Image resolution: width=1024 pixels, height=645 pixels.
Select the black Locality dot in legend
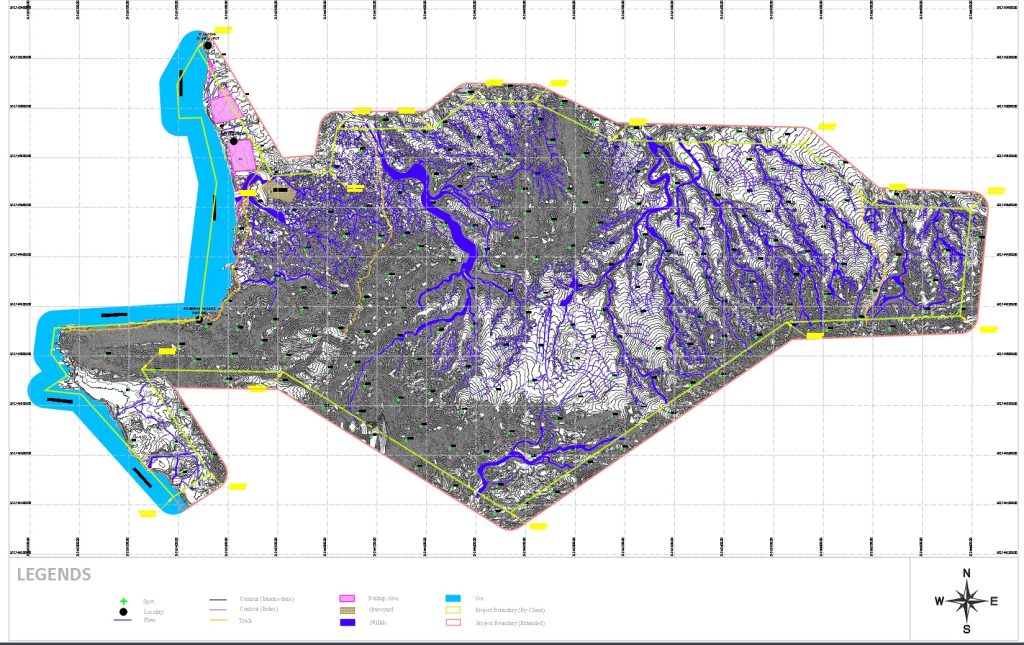tap(123, 610)
